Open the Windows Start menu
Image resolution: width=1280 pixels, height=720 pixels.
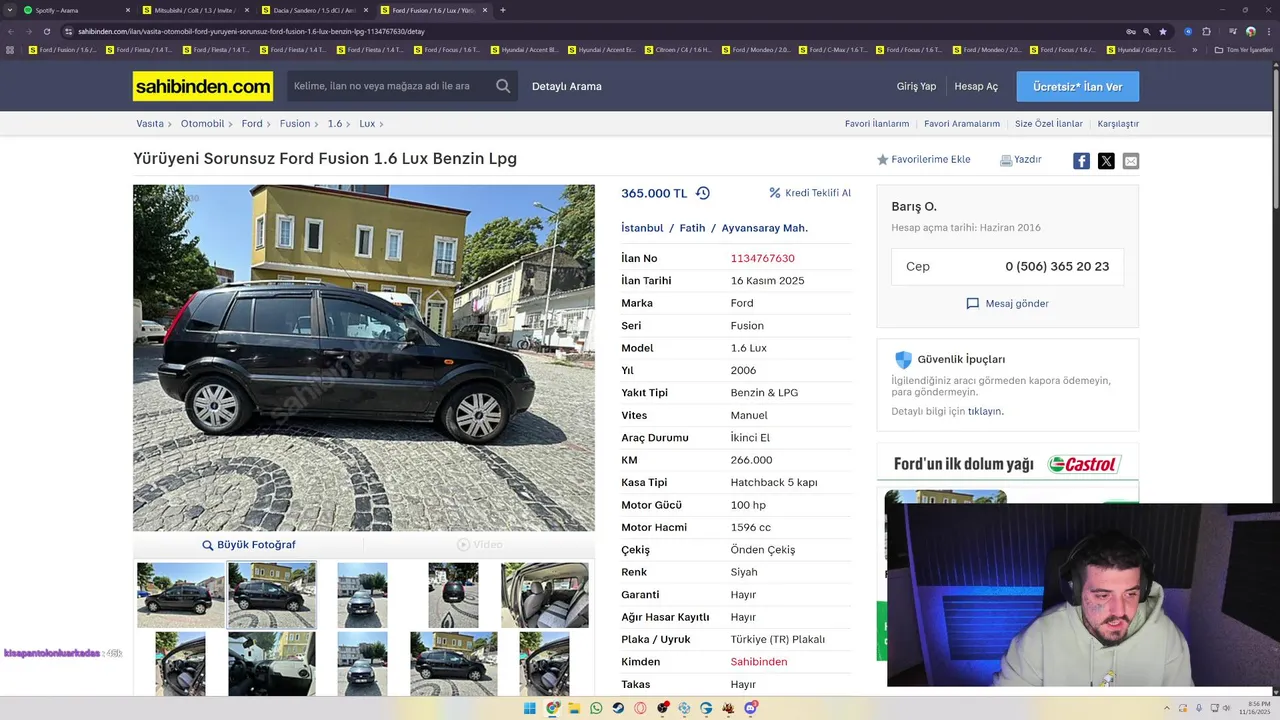point(530,708)
